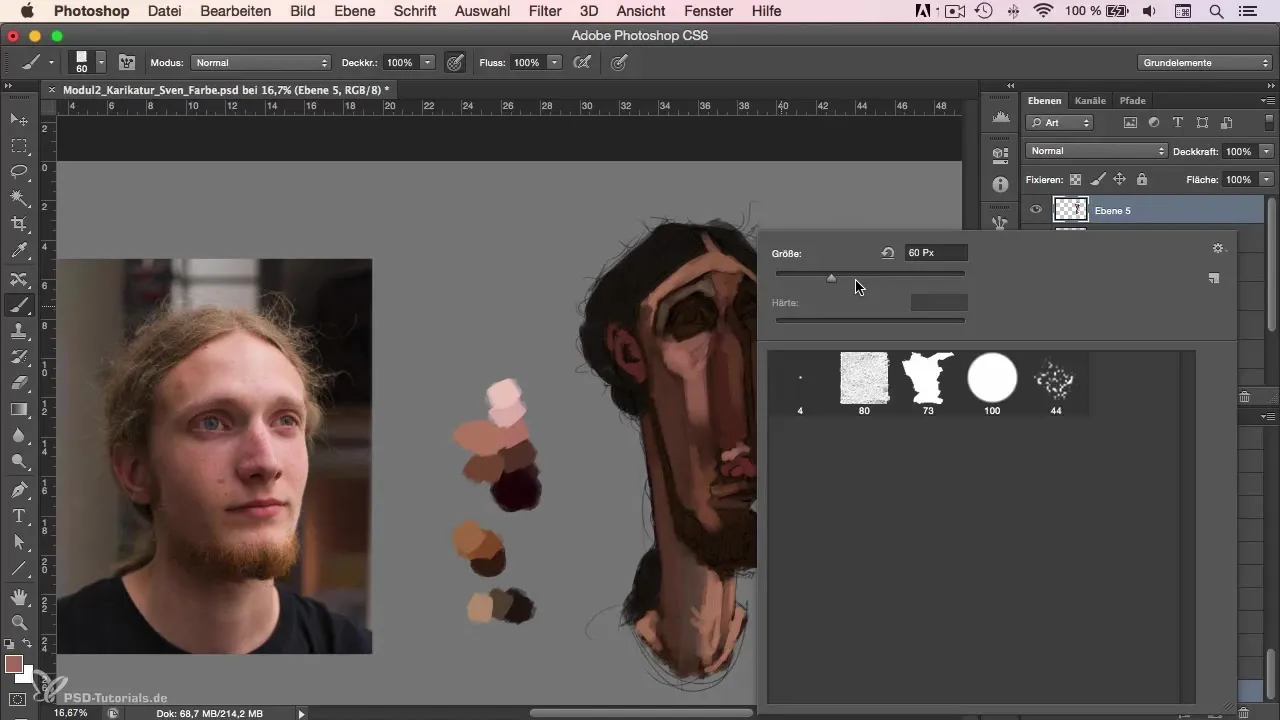Image resolution: width=1280 pixels, height=720 pixels.
Task: Toggle pressure for size button
Action: tap(619, 62)
